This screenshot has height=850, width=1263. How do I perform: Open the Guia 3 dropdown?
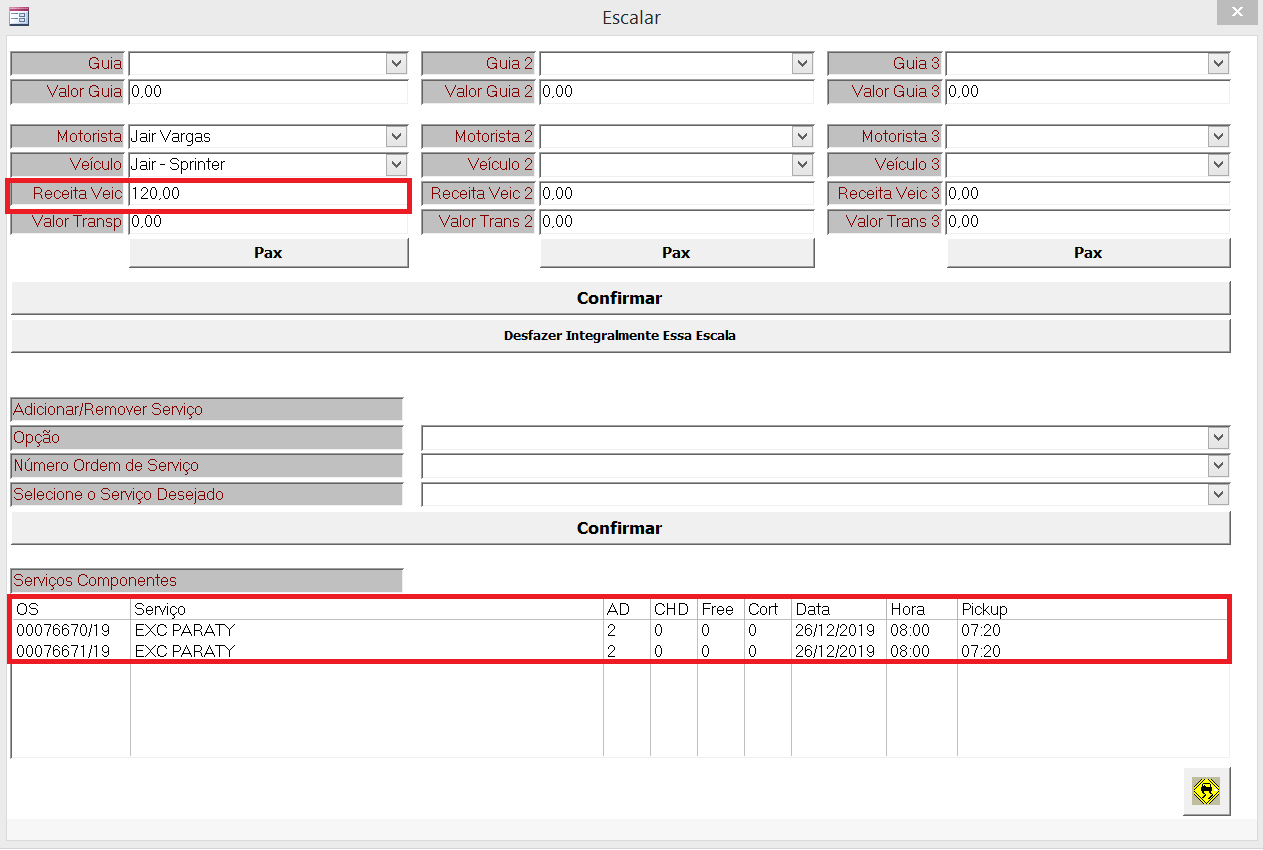click(x=1217, y=63)
